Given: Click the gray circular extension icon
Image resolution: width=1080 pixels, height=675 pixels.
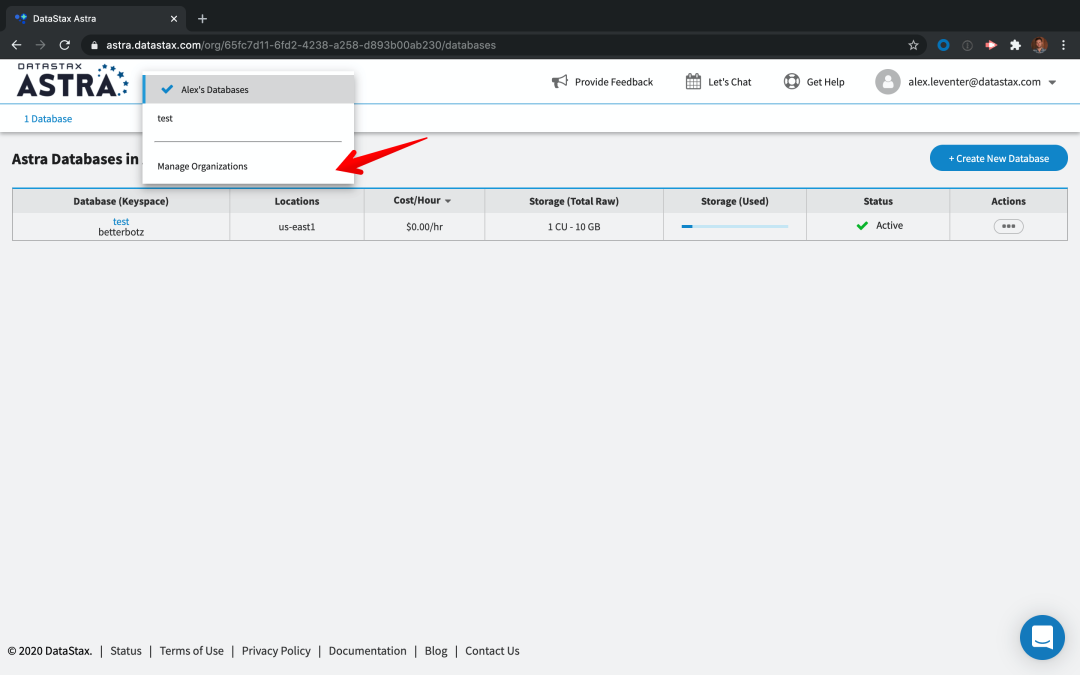Looking at the screenshot, I should (967, 45).
